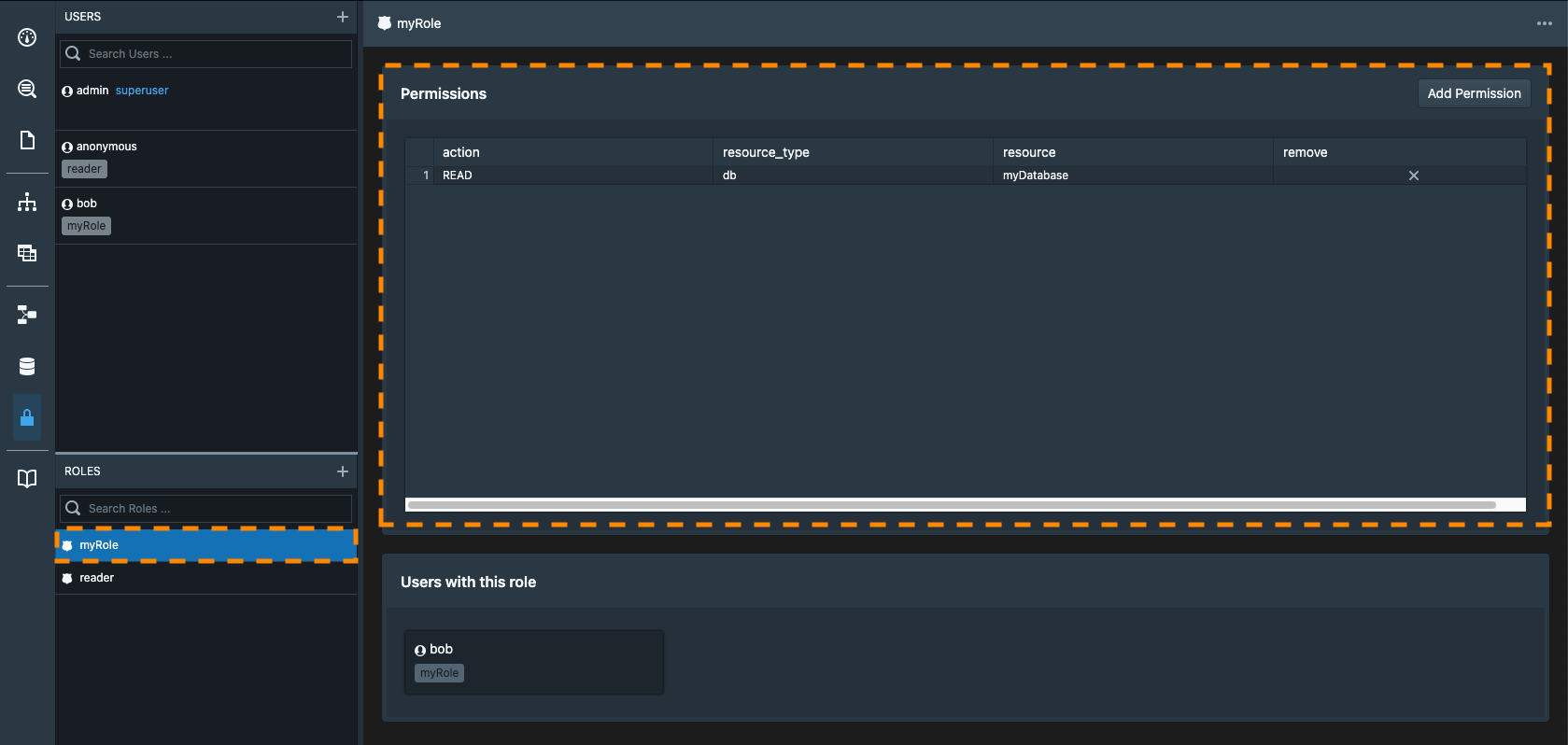Remove the READ db permission row

[x=1413, y=176]
